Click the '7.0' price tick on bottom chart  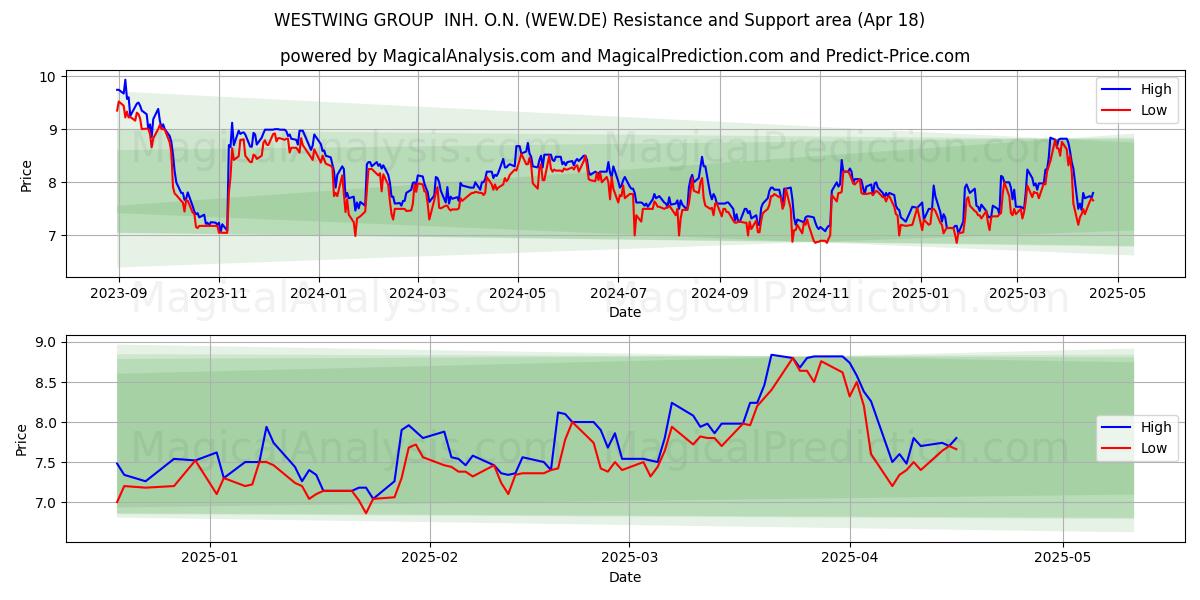[48, 502]
